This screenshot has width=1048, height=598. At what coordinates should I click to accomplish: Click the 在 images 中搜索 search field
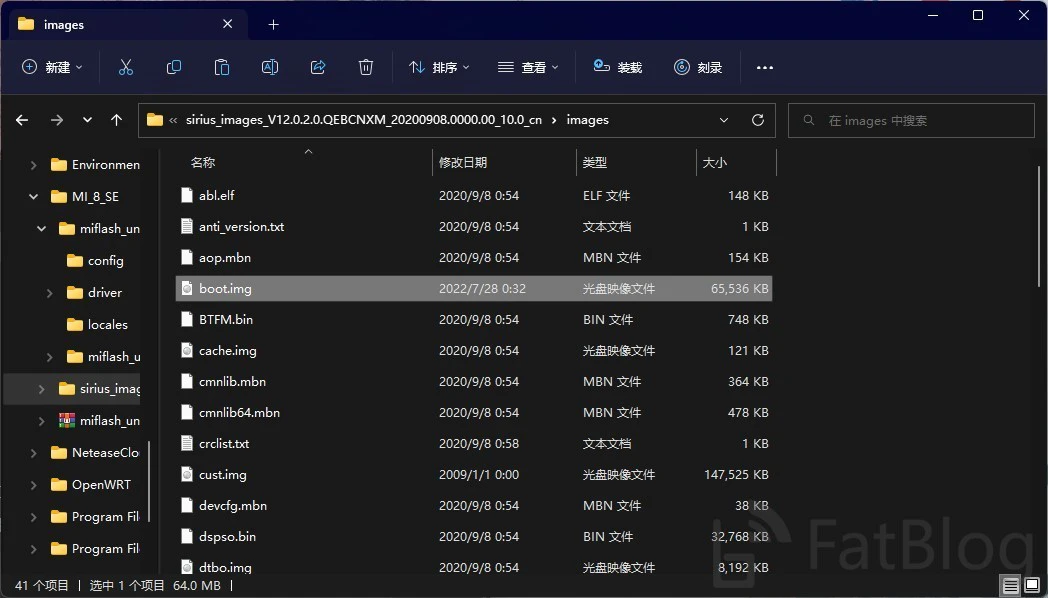(x=911, y=120)
